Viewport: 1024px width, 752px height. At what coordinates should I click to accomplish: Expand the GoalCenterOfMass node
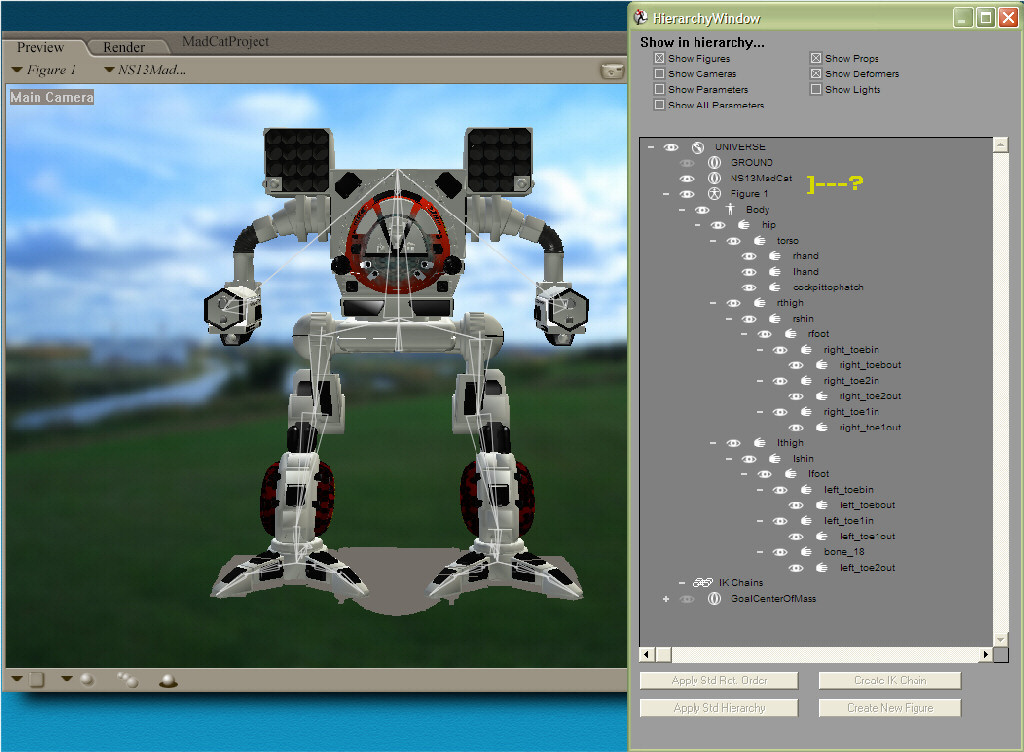666,599
